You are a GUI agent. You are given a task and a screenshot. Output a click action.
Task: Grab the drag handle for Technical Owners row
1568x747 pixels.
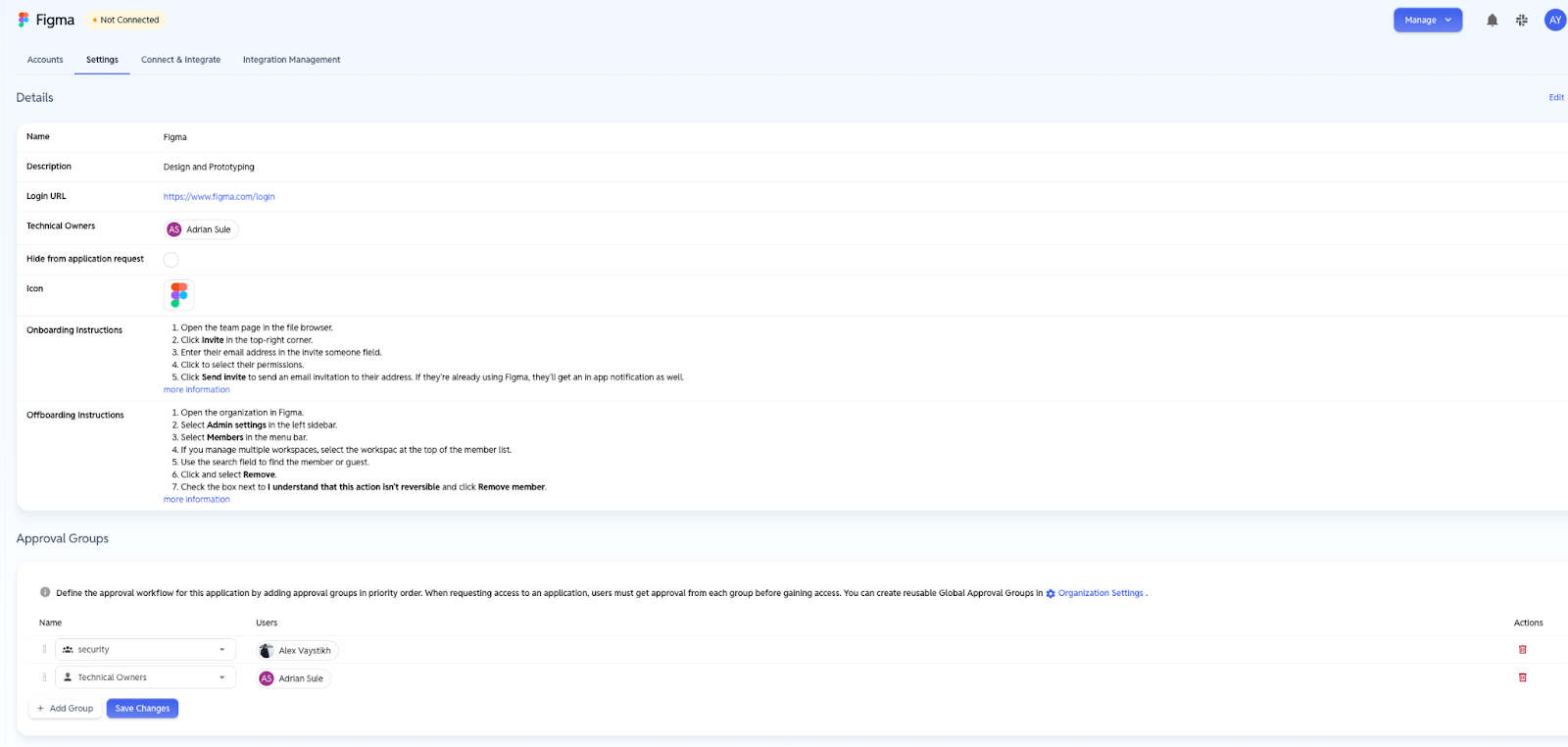tap(44, 677)
